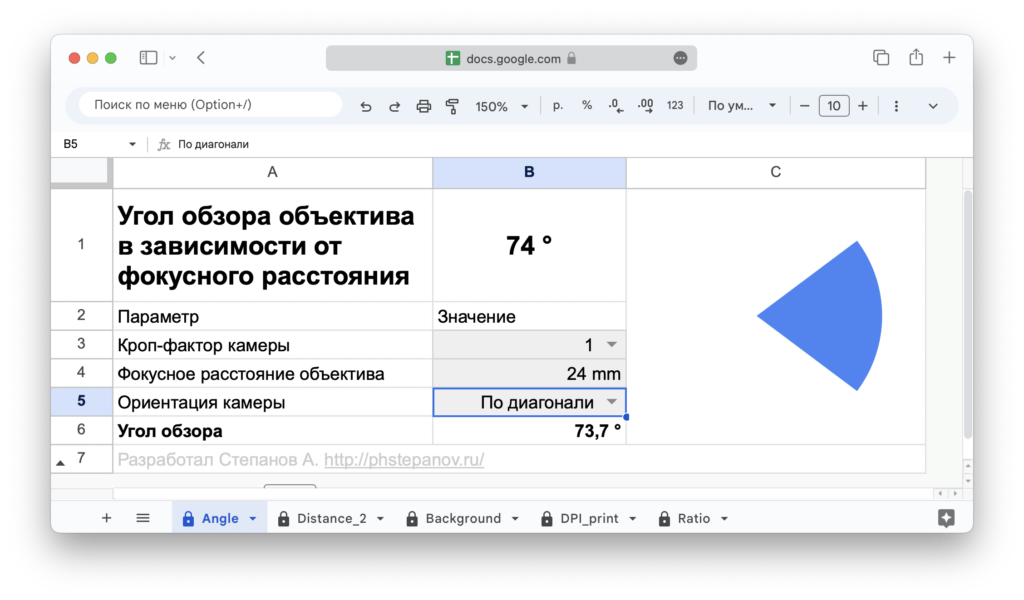Click the 73,7 ° result cell
Screen dimensions: 1024x600
pos(529,430)
